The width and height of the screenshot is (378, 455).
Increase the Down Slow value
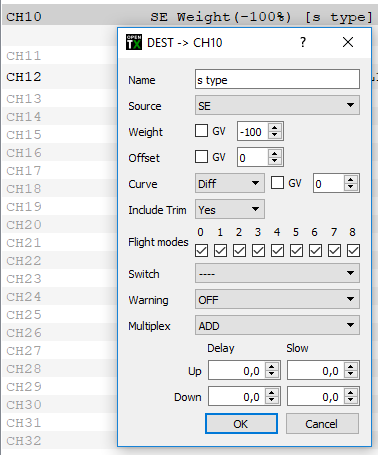pos(350,393)
